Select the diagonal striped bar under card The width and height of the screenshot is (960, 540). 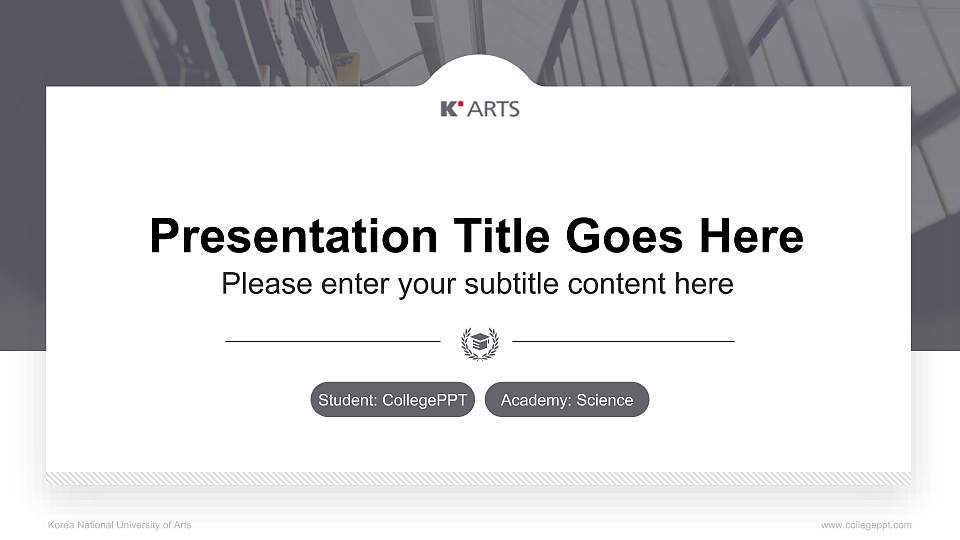pyautogui.click(x=478, y=479)
